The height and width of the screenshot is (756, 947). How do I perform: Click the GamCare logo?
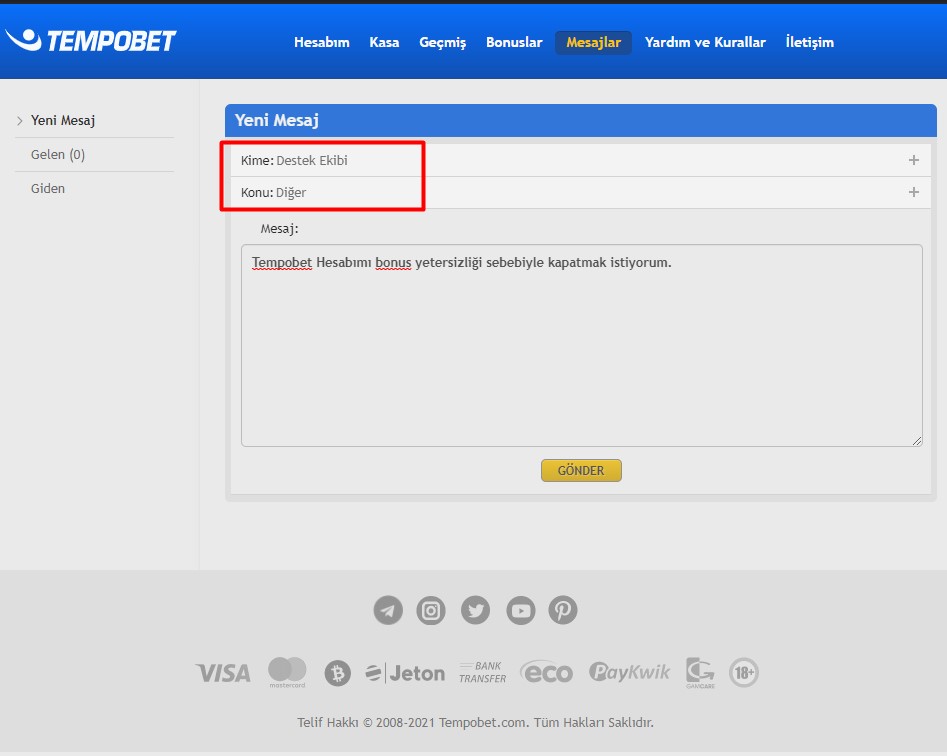tap(701, 673)
